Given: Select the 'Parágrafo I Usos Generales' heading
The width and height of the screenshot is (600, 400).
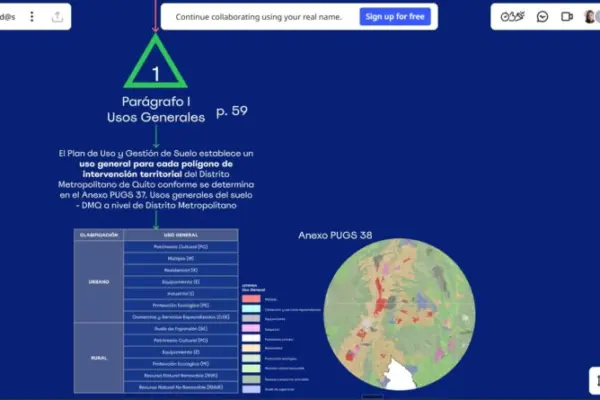Looking at the screenshot, I should (155, 110).
